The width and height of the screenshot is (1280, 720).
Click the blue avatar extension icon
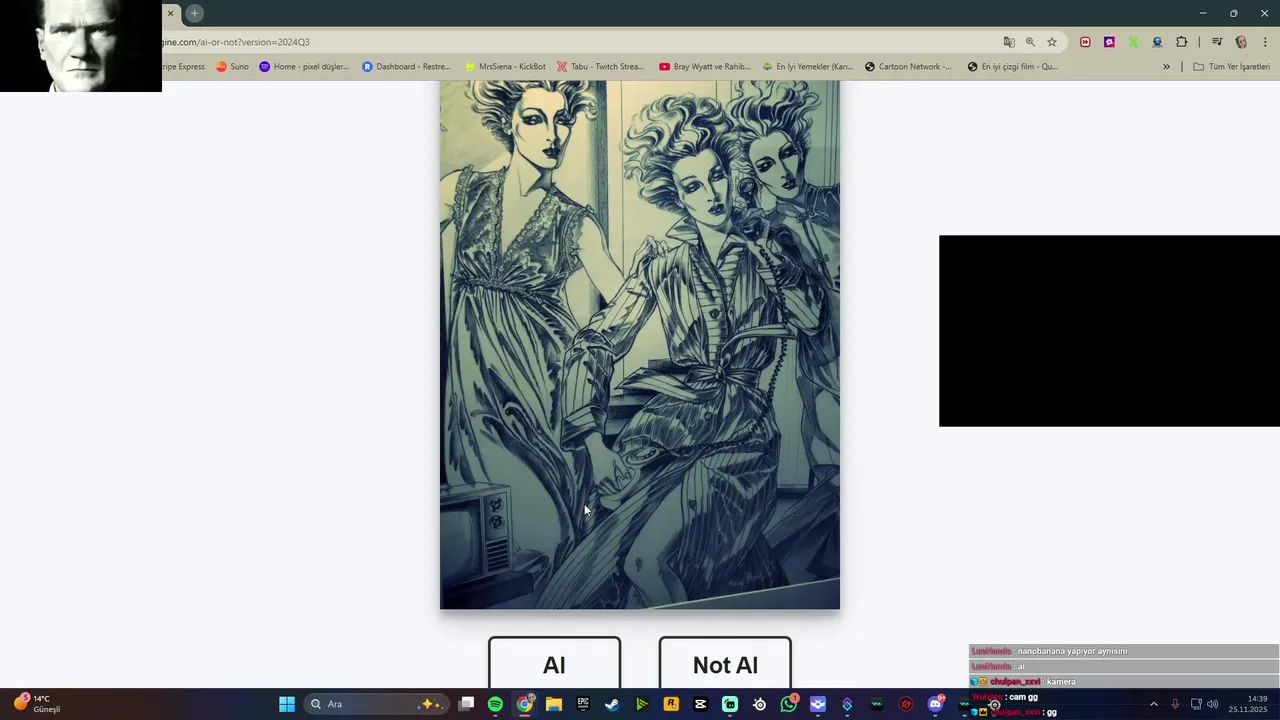(x=1157, y=42)
